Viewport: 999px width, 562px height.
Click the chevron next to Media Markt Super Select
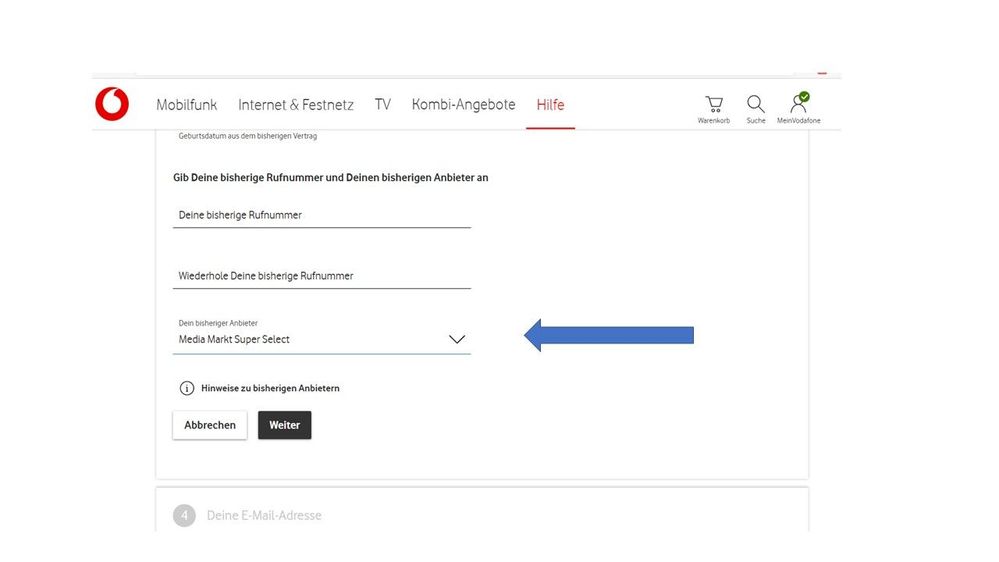pyautogui.click(x=457, y=339)
